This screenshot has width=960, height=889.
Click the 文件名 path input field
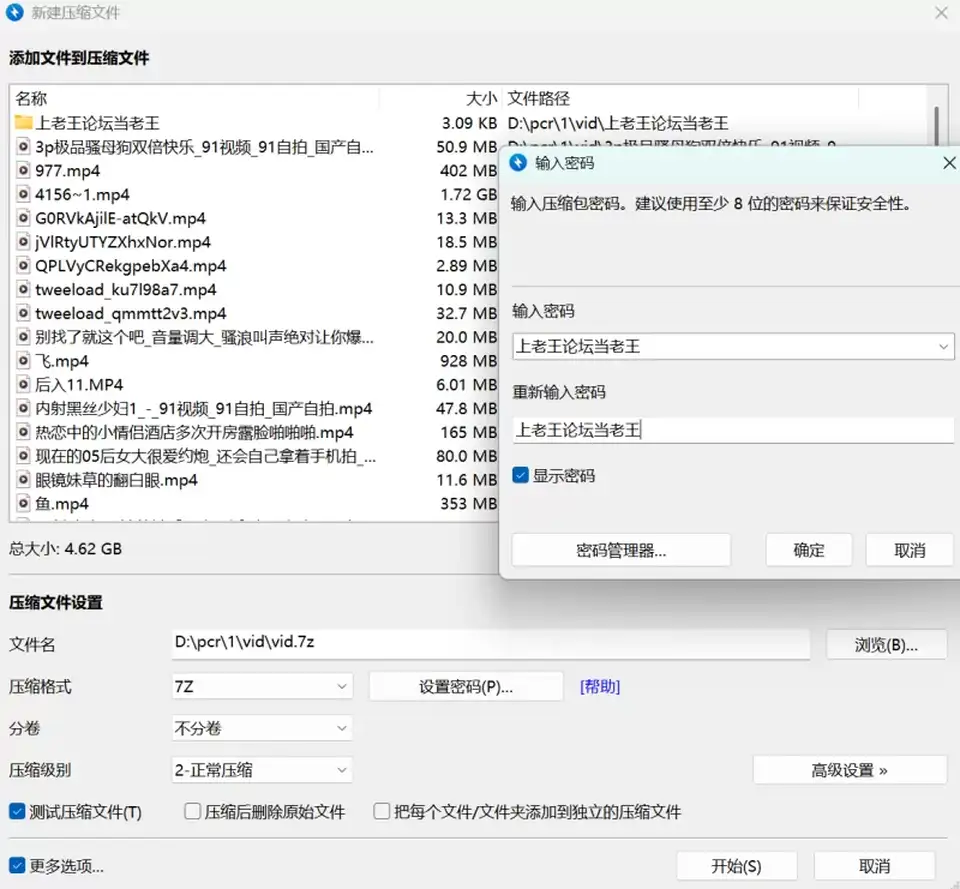[490, 643]
